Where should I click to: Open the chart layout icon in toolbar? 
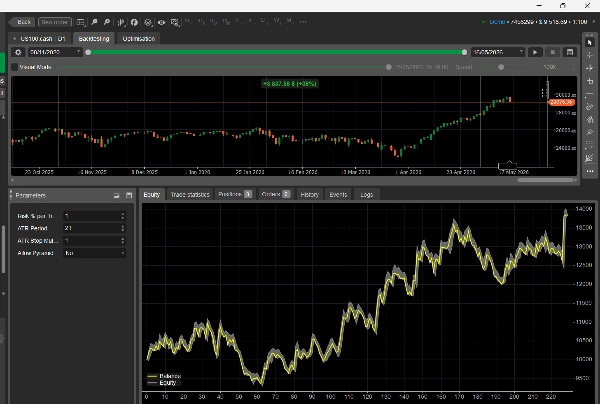[81, 22]
